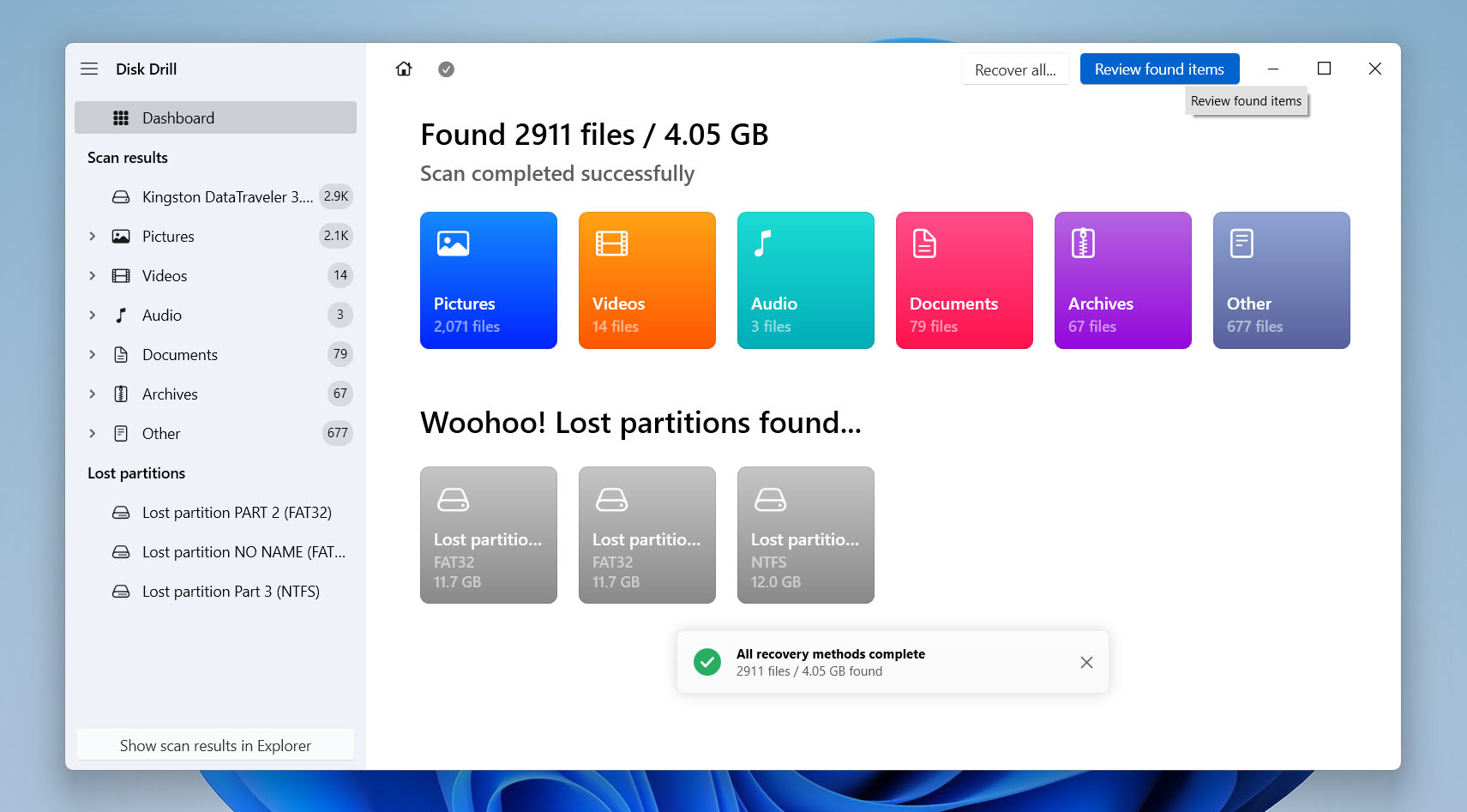Screen dimensions: 1467x812
Task: Go to home screen via house icon
Action: tap(404, 69)
